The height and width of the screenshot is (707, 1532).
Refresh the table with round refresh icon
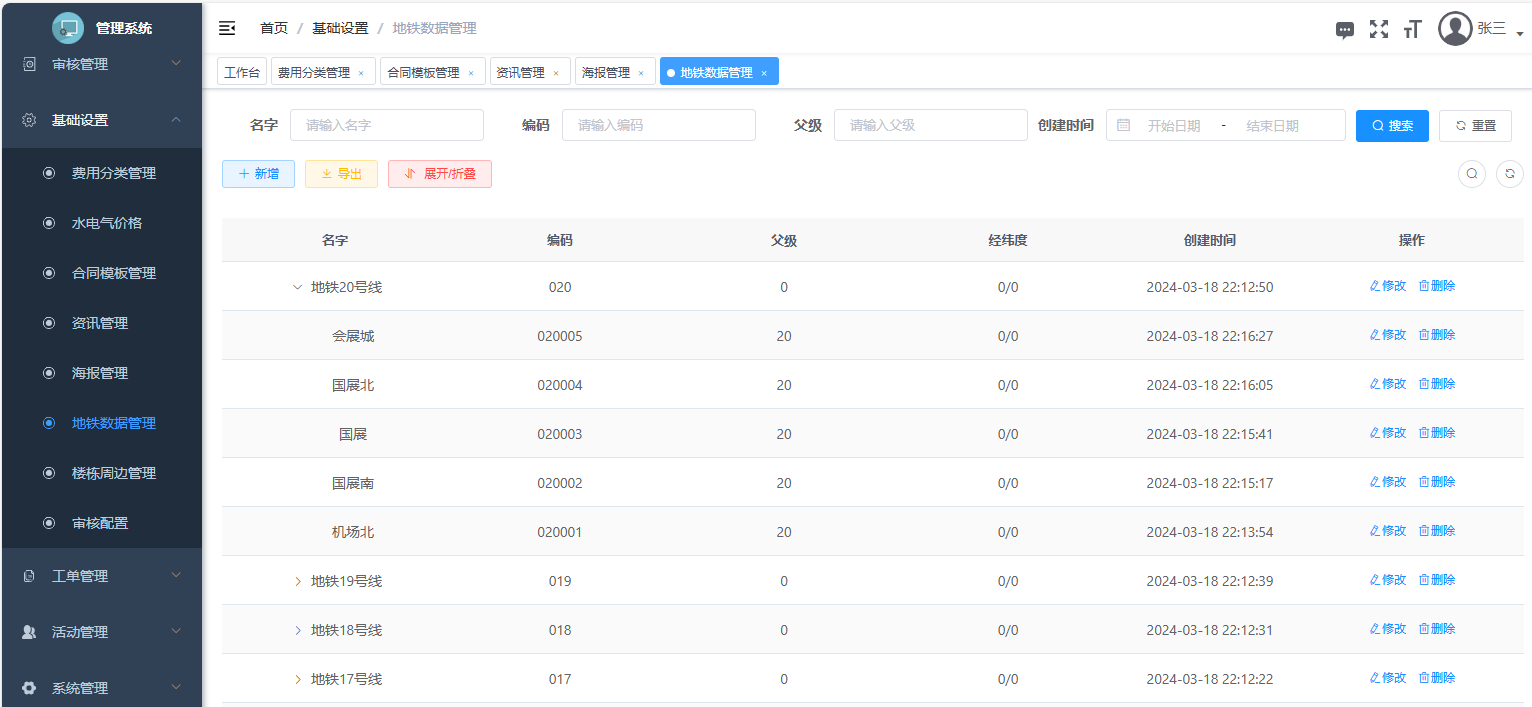click(x=1509, y=174)
